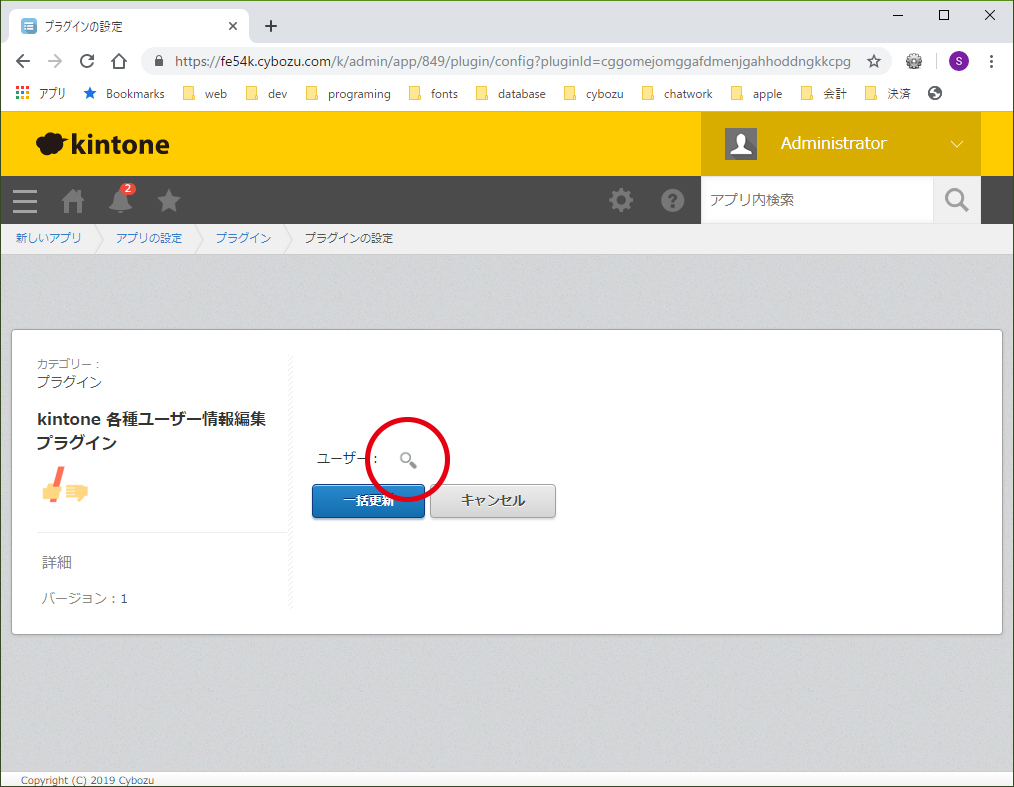Open the chatwork bookmarks folder

(x=677, y=94)
